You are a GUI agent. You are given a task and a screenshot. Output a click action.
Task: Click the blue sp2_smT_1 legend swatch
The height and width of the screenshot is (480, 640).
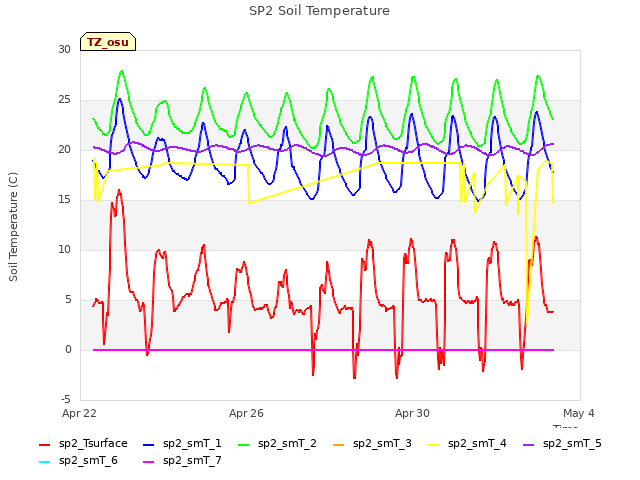tap(149, 444)
